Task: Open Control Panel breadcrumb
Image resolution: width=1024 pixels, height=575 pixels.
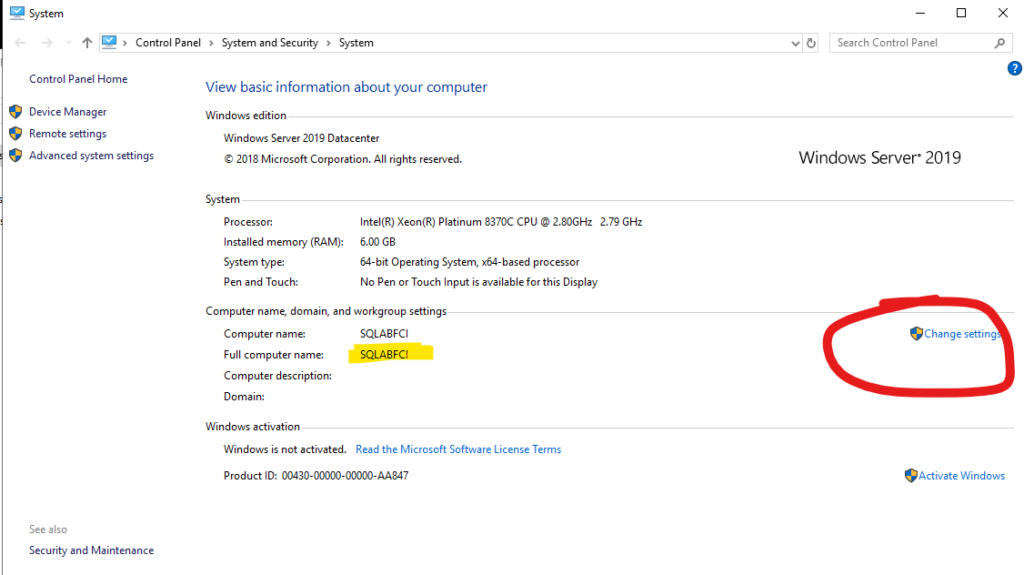Action: click(168, 42)
